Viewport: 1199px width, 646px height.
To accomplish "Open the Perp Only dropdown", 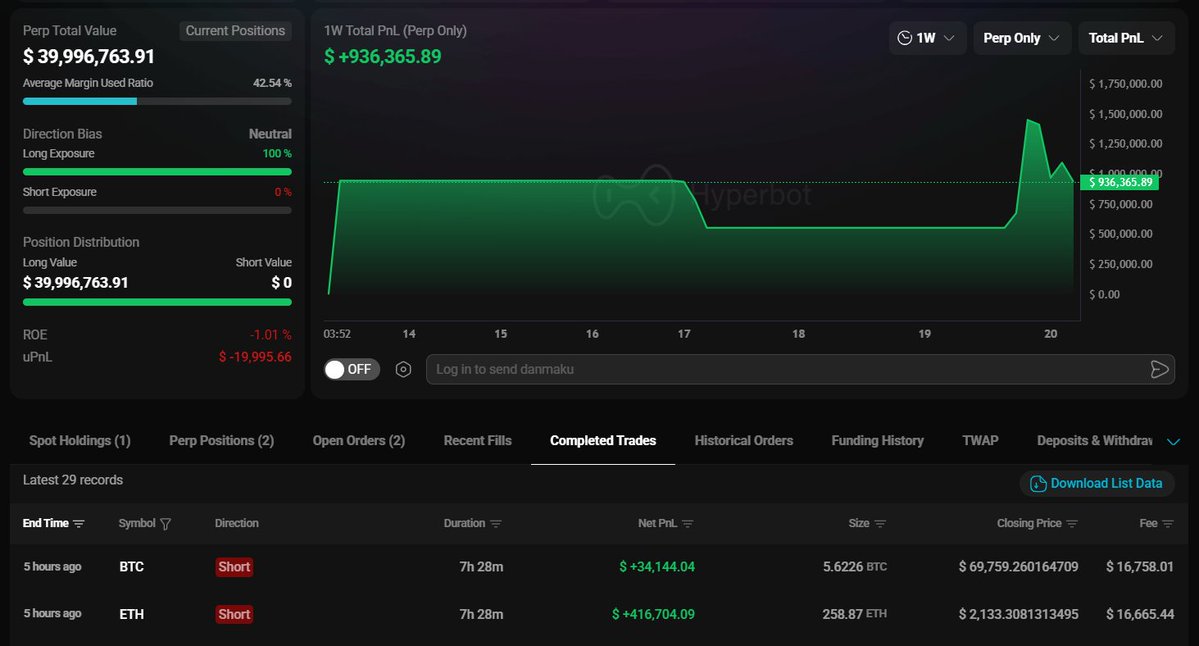I will pyautogui.click(x=1022, y=38).
